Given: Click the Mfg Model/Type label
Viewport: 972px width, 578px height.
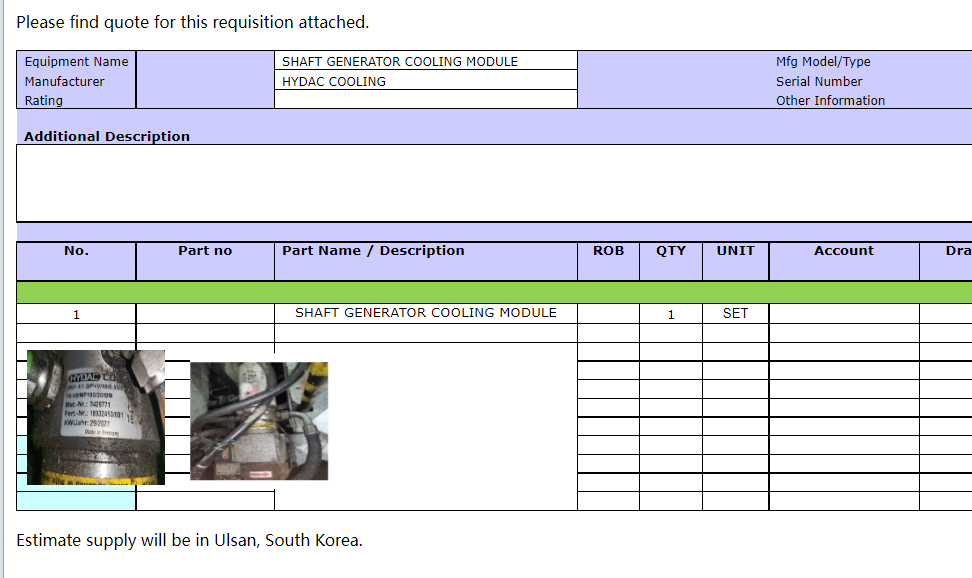Looking at the screenshot, I should pos(823,61).
